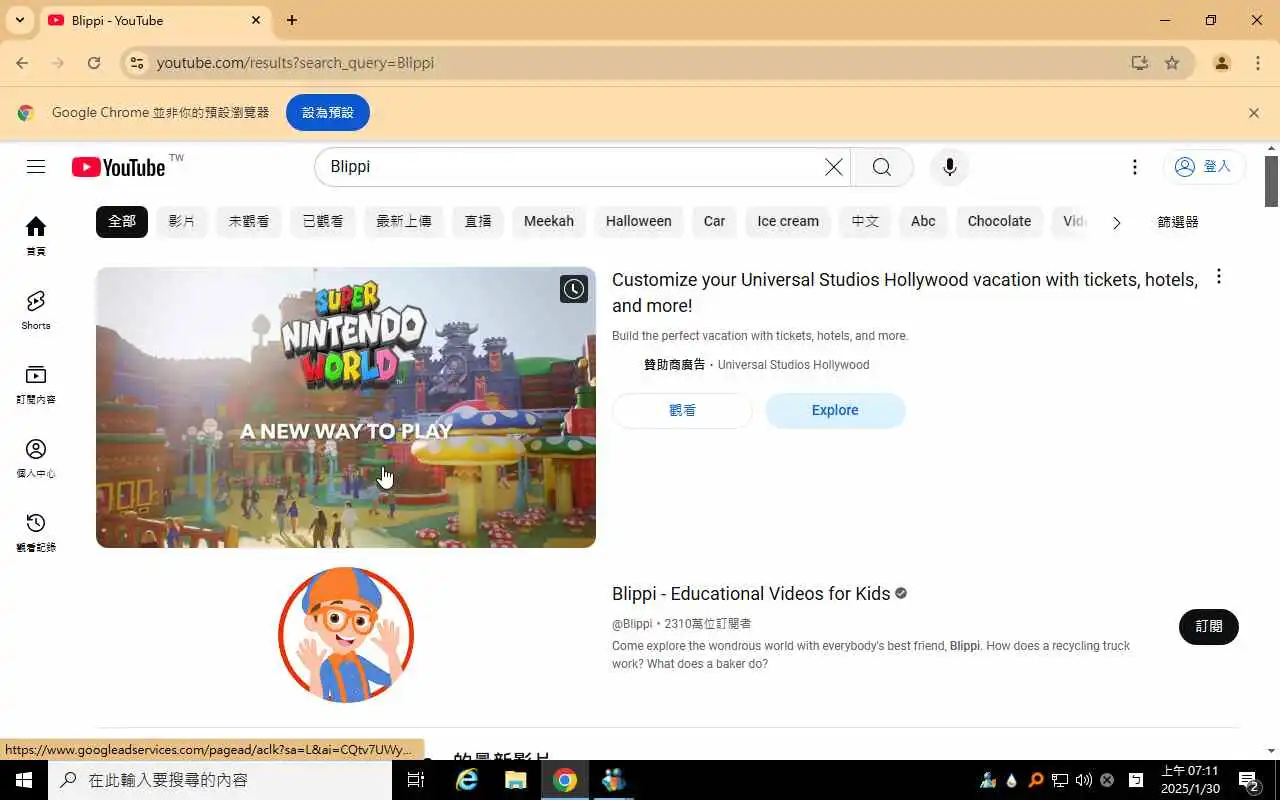1280x800 pixels.
Task: Open the You section in sidebar
Action: [x=36, y=458]
